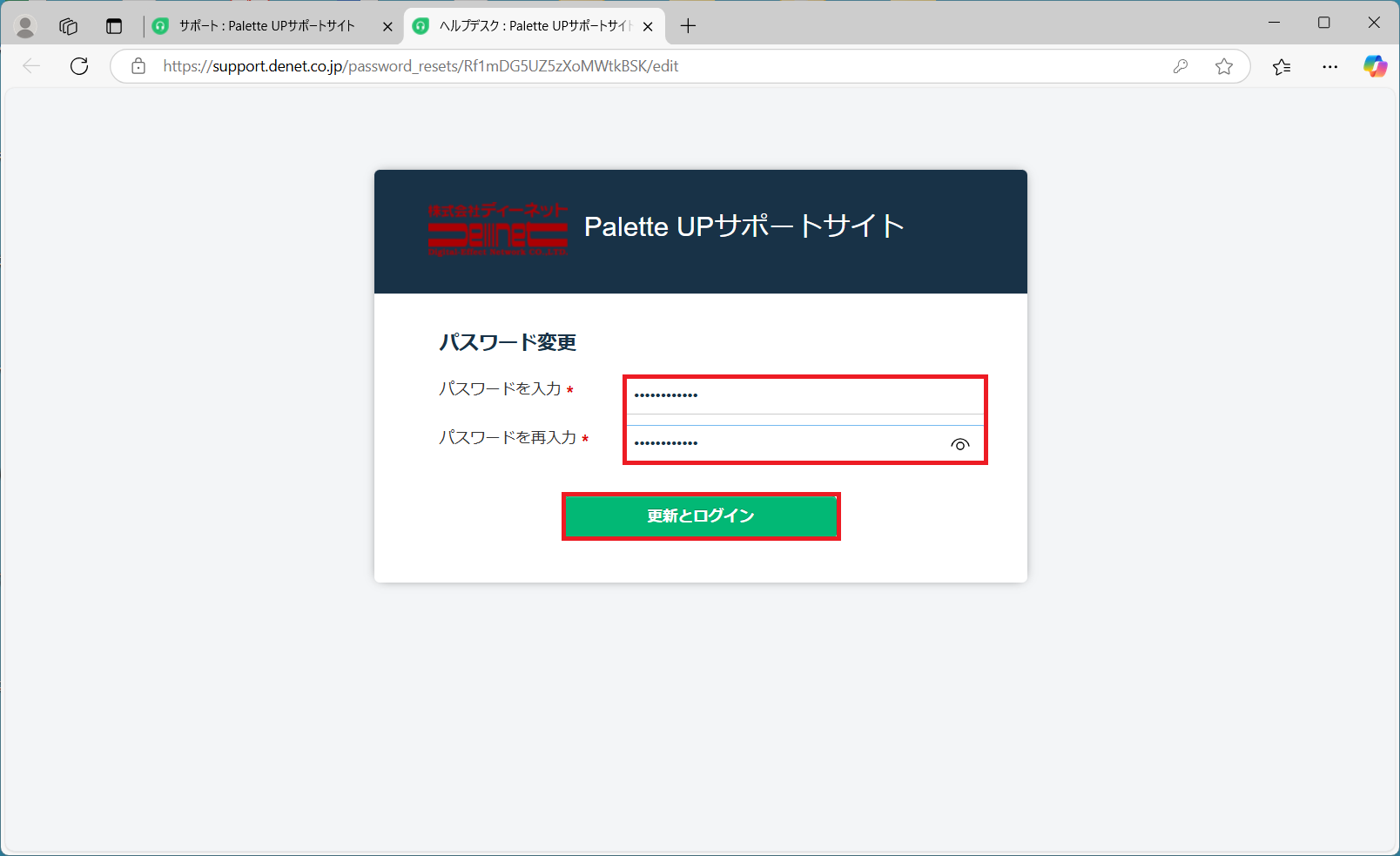Close the browser window
This screenshot has width=1400, height=856.
click(x=1374, y=23)
